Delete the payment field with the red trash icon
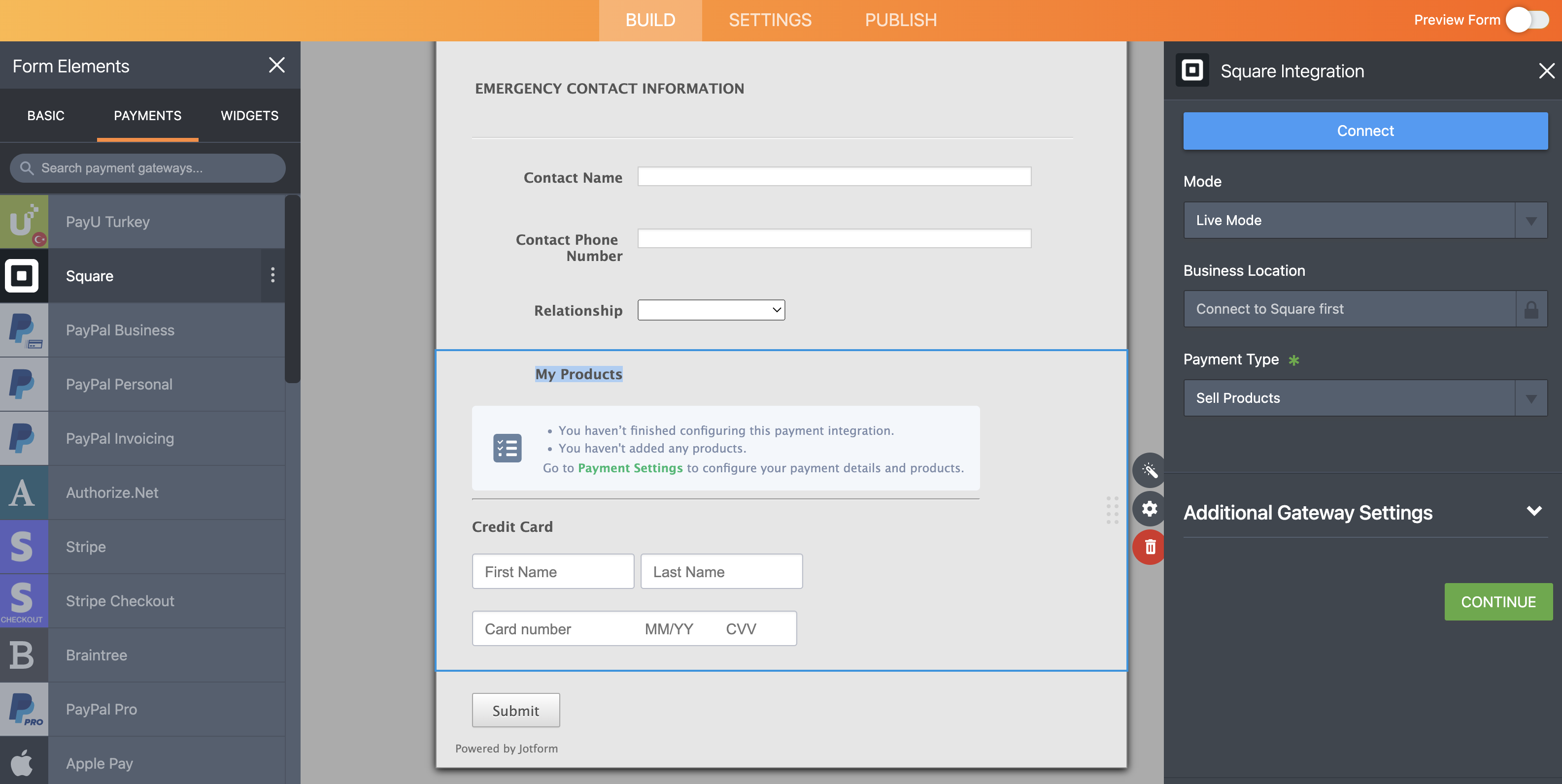This screenshot has width=1562, height=784. pos(1149,547)
